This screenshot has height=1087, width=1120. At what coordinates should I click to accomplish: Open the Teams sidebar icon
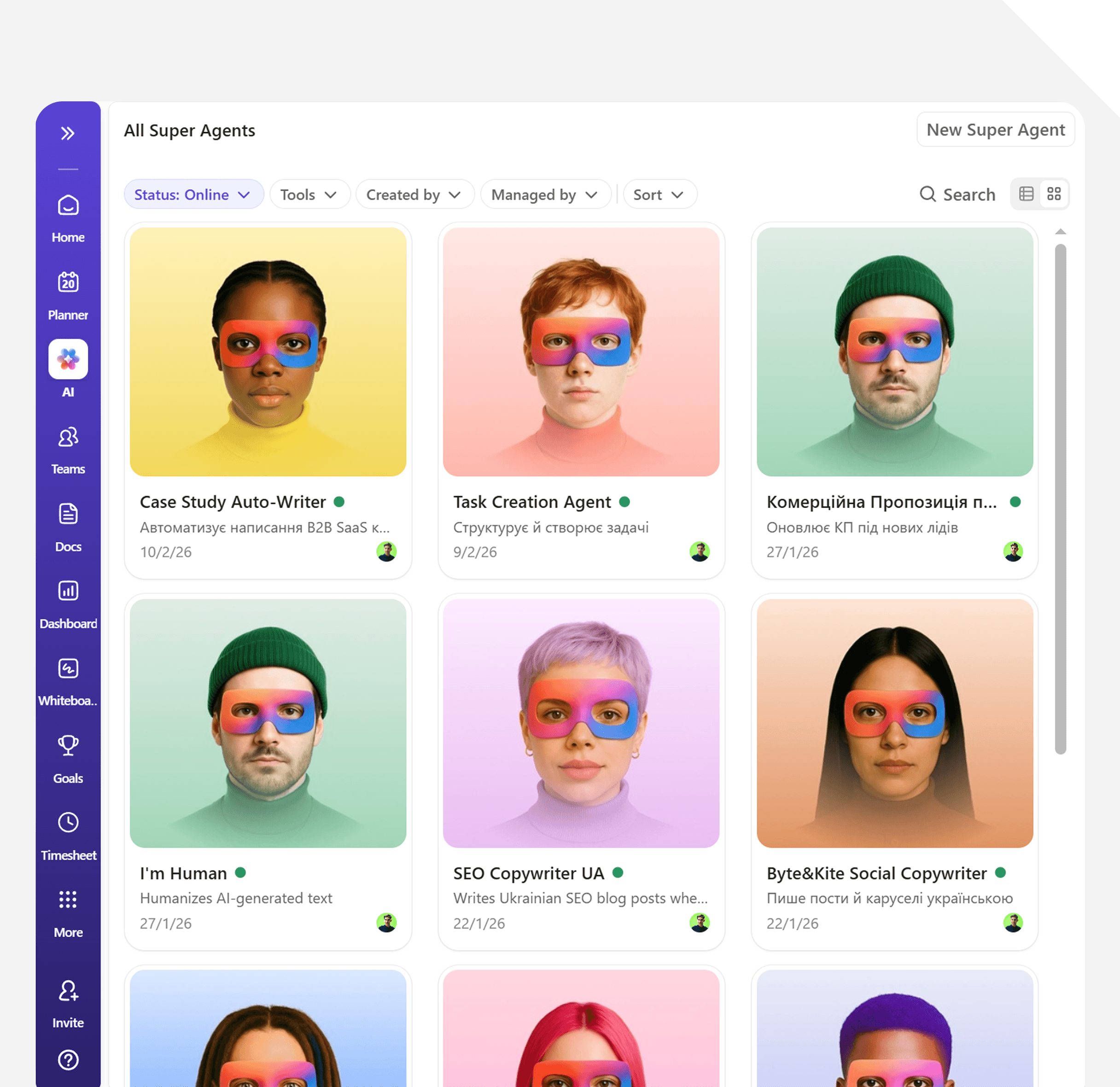pos(68,437)
